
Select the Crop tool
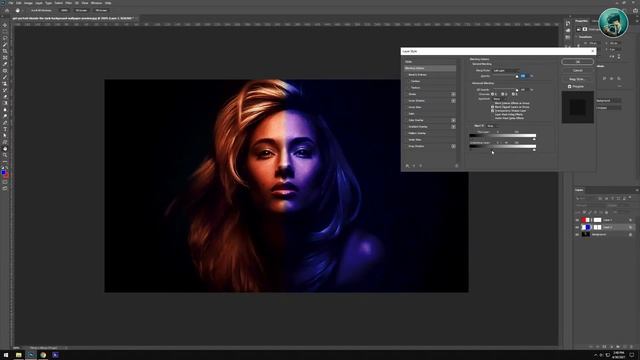coord(5,51)
